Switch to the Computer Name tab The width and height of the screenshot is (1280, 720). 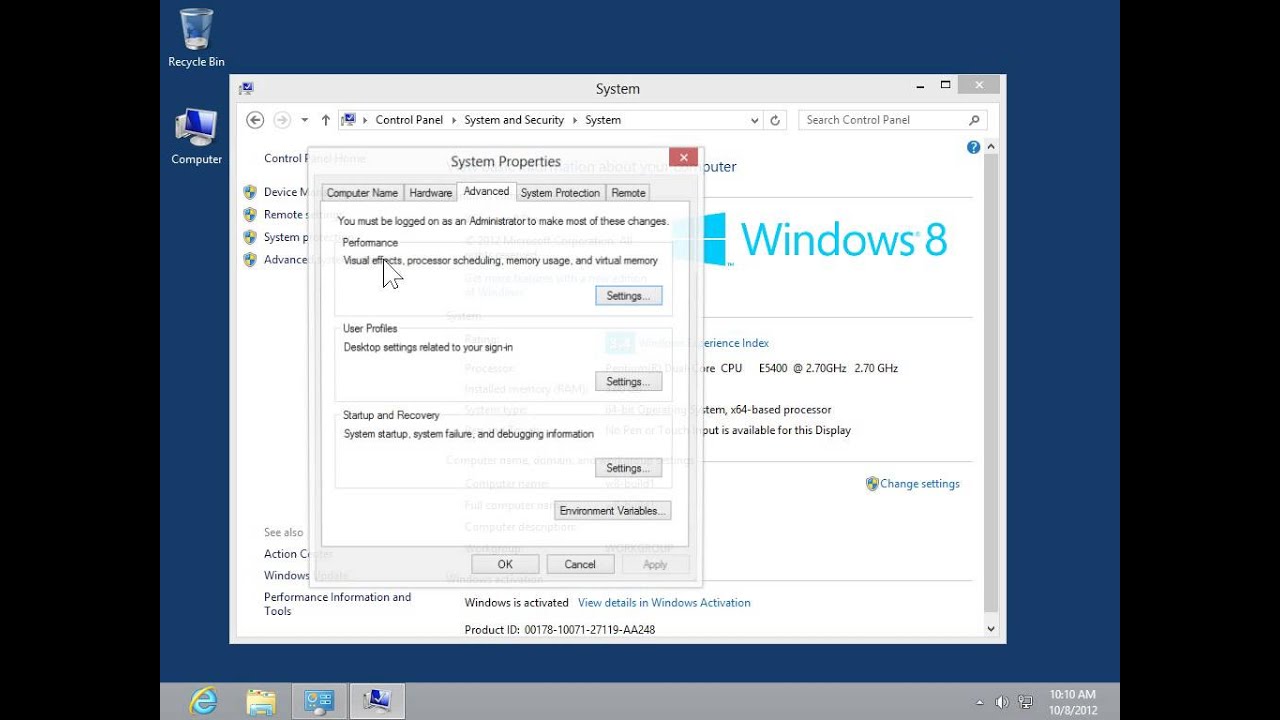[362, 193]
